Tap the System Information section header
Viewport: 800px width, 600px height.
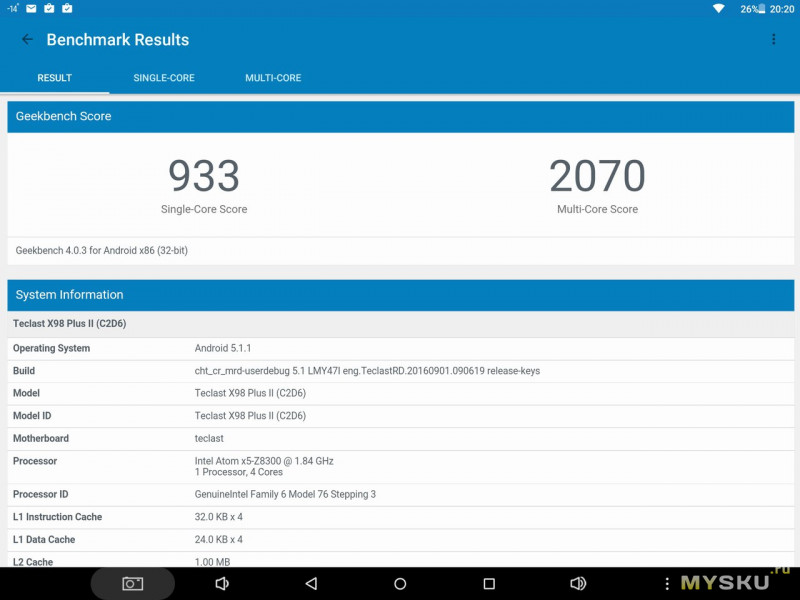401,295
